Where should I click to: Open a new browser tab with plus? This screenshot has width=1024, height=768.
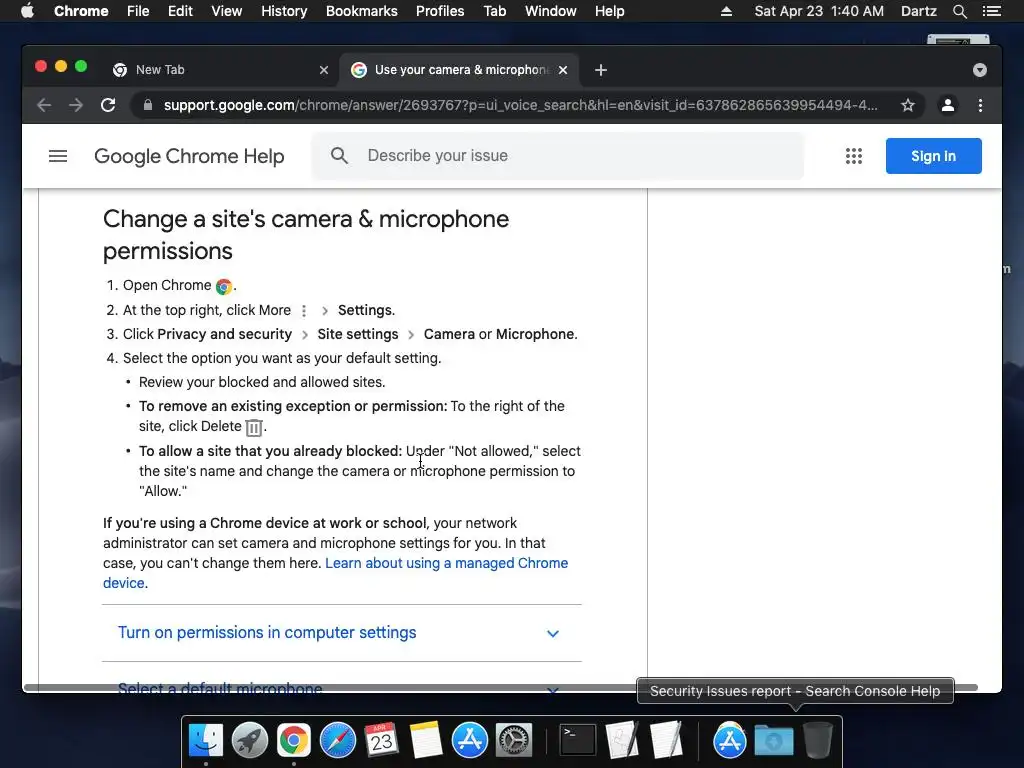point(601,70)
